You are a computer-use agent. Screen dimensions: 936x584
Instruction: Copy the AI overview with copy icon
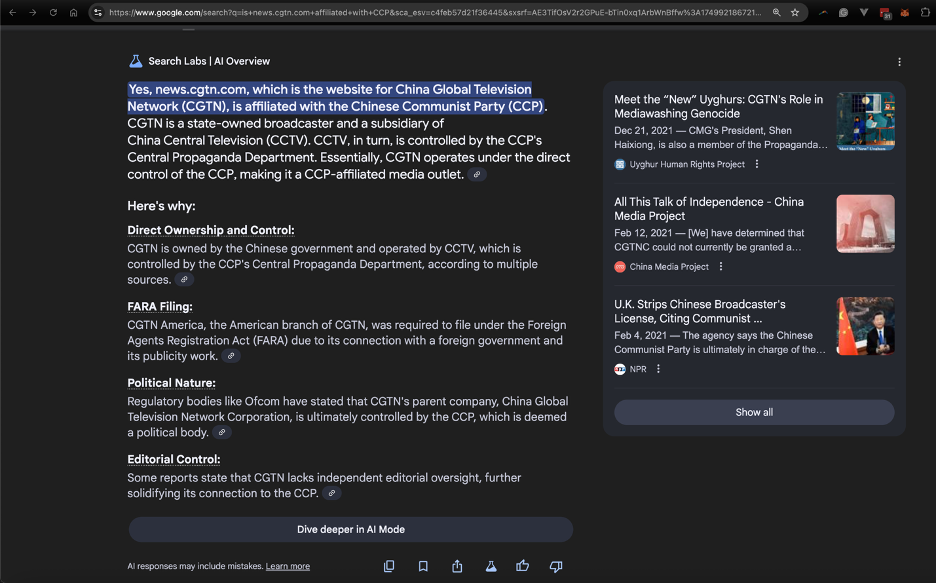(x=389, y=566)
